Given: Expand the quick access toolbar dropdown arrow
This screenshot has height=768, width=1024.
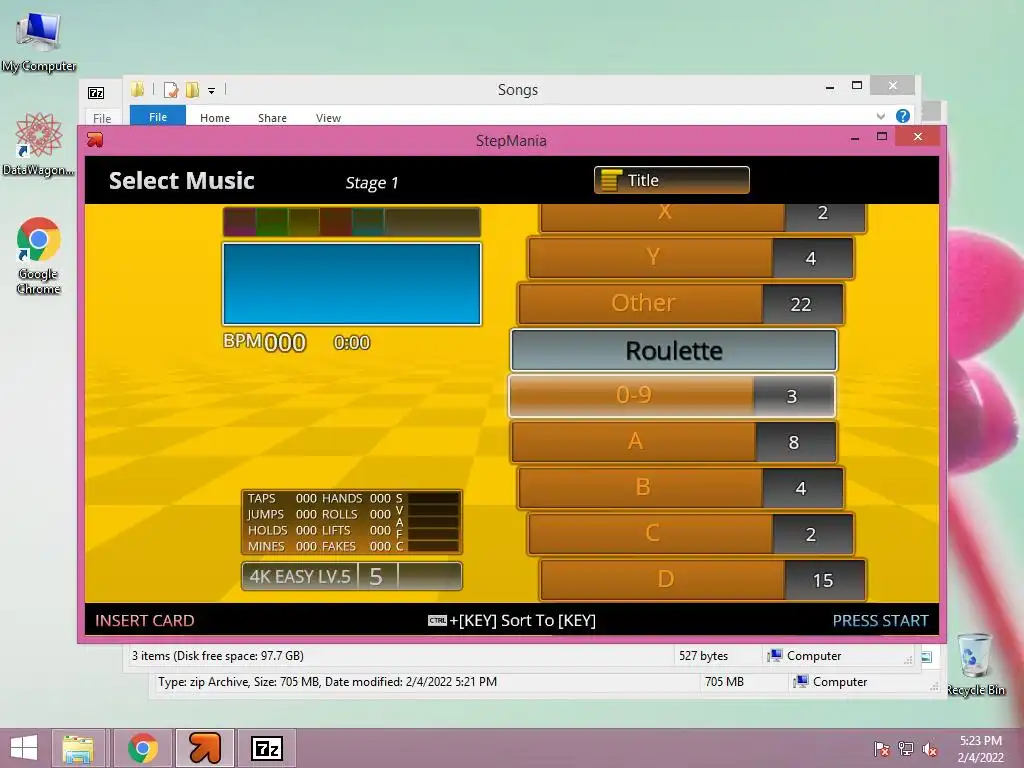Looking at the screenshot, I should (x=212, y=91).
